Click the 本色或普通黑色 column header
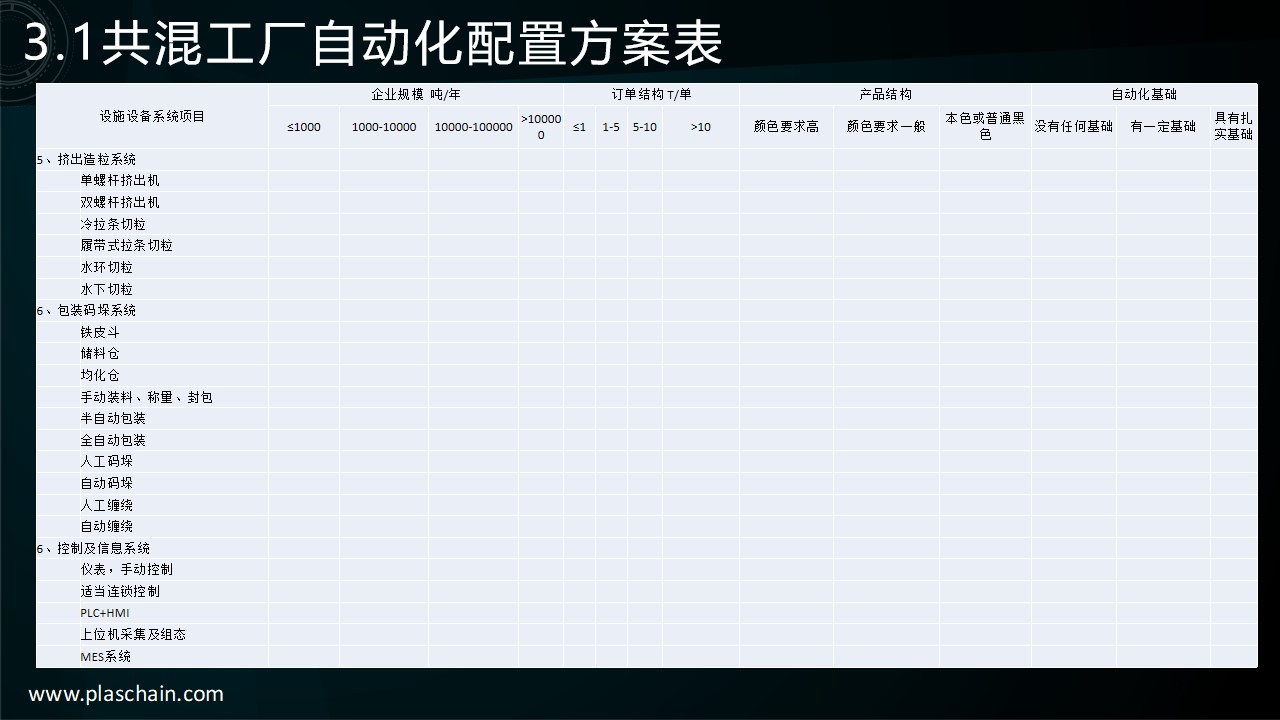This screenshot has height=720, width=1280. 985,127
